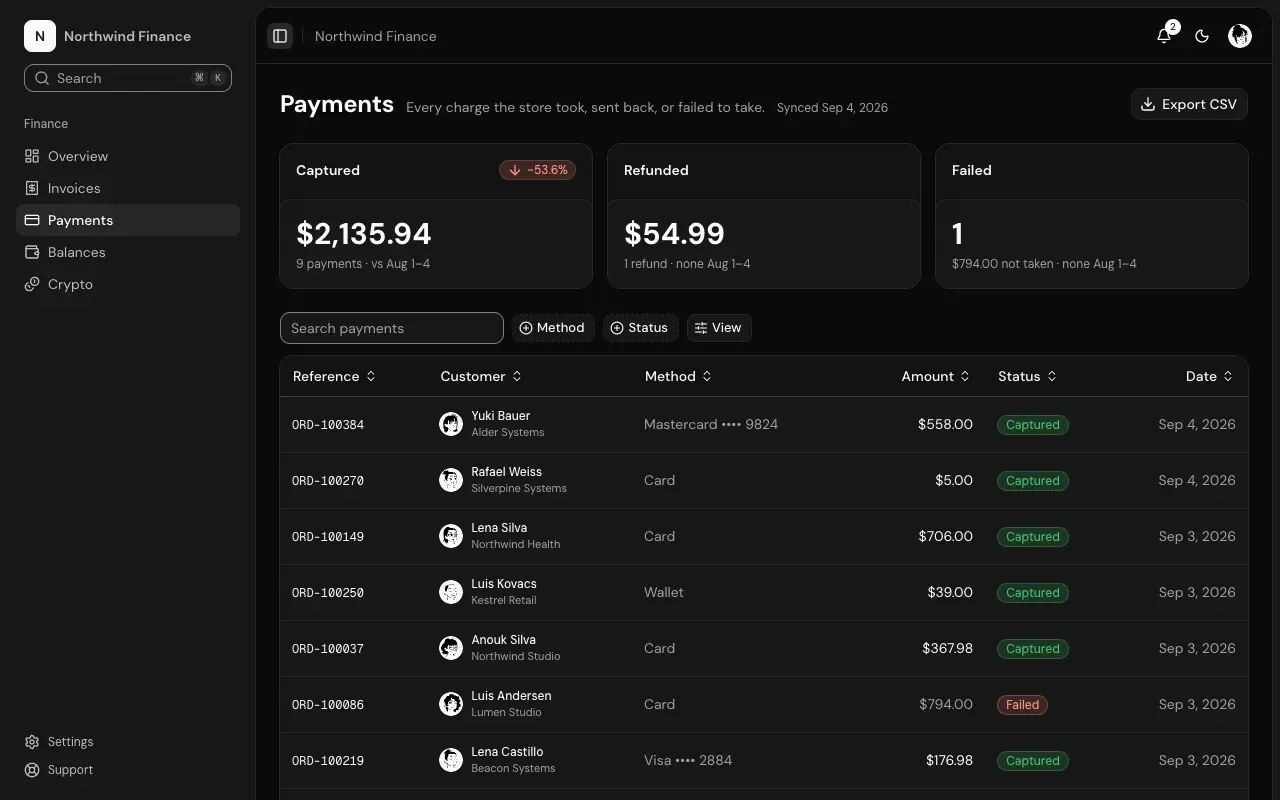Image resolution: width=1280 pixels, height=800 pixels.
Task: Toggle dark mode moon icon
Action: [1202, 36]
